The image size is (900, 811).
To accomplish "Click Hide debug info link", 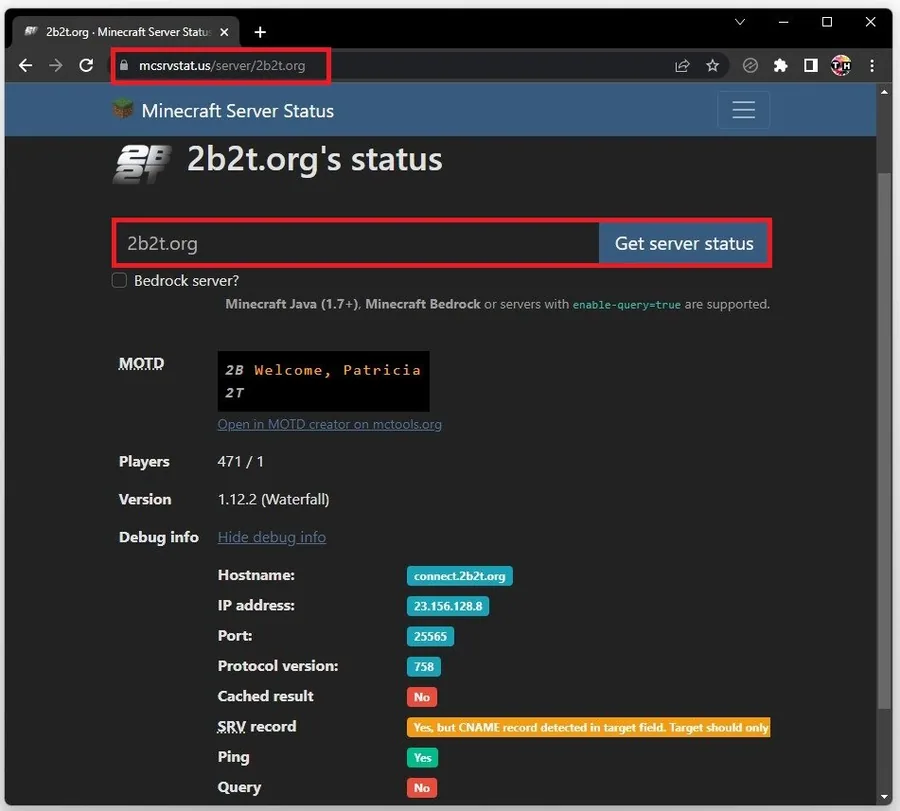I will click(271, 537).
